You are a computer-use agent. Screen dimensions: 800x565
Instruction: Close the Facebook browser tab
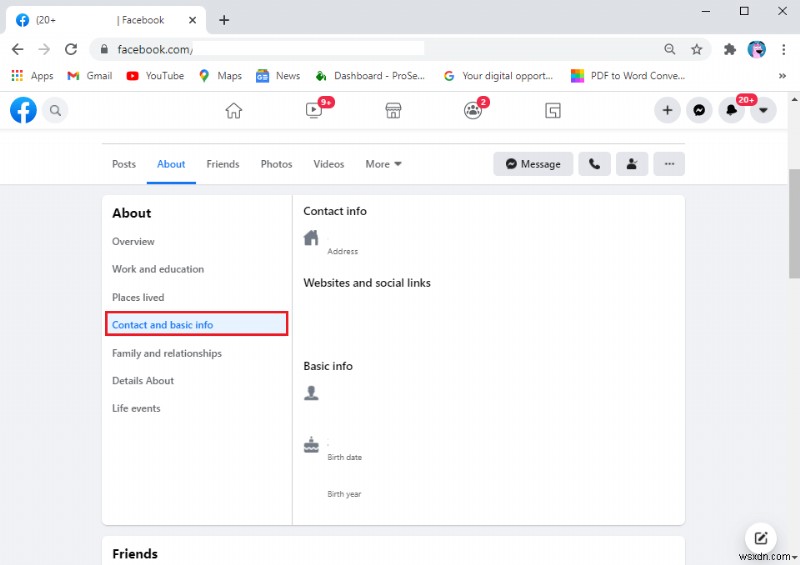click(192, 20)
